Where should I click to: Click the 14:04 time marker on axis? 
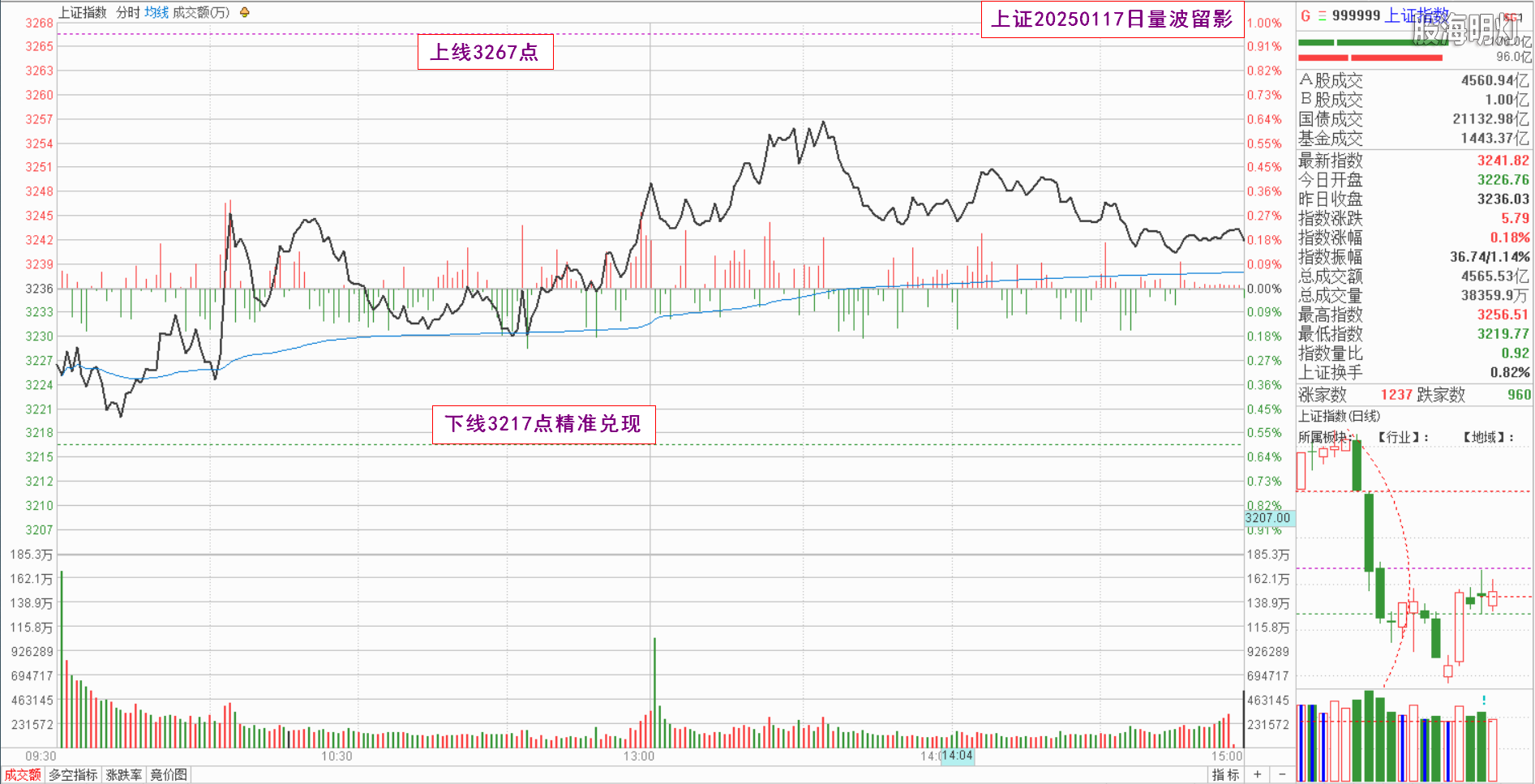tap(958, 756)
